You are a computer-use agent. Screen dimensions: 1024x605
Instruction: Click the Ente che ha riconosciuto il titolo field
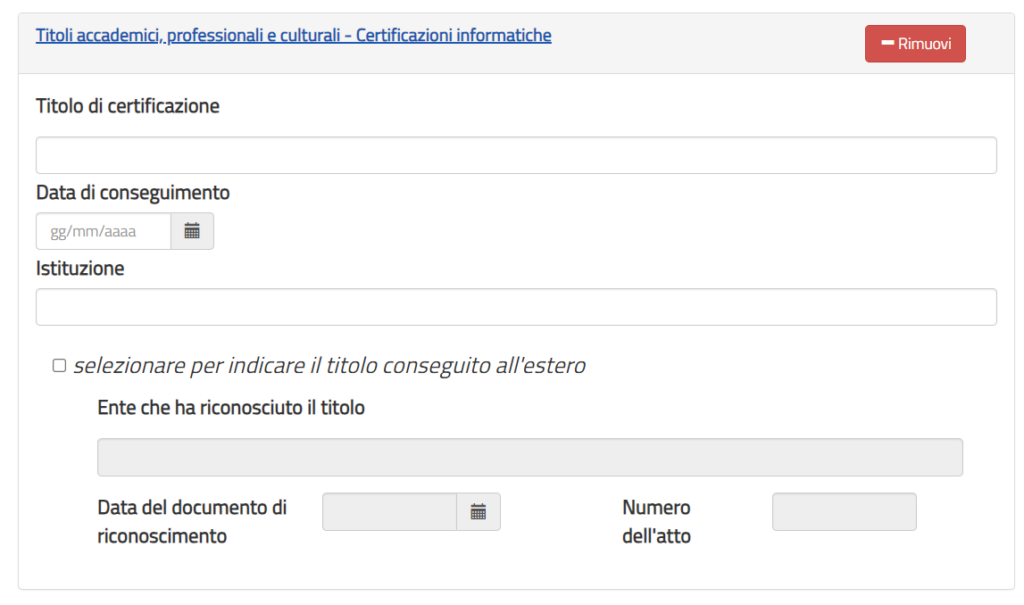530,457
